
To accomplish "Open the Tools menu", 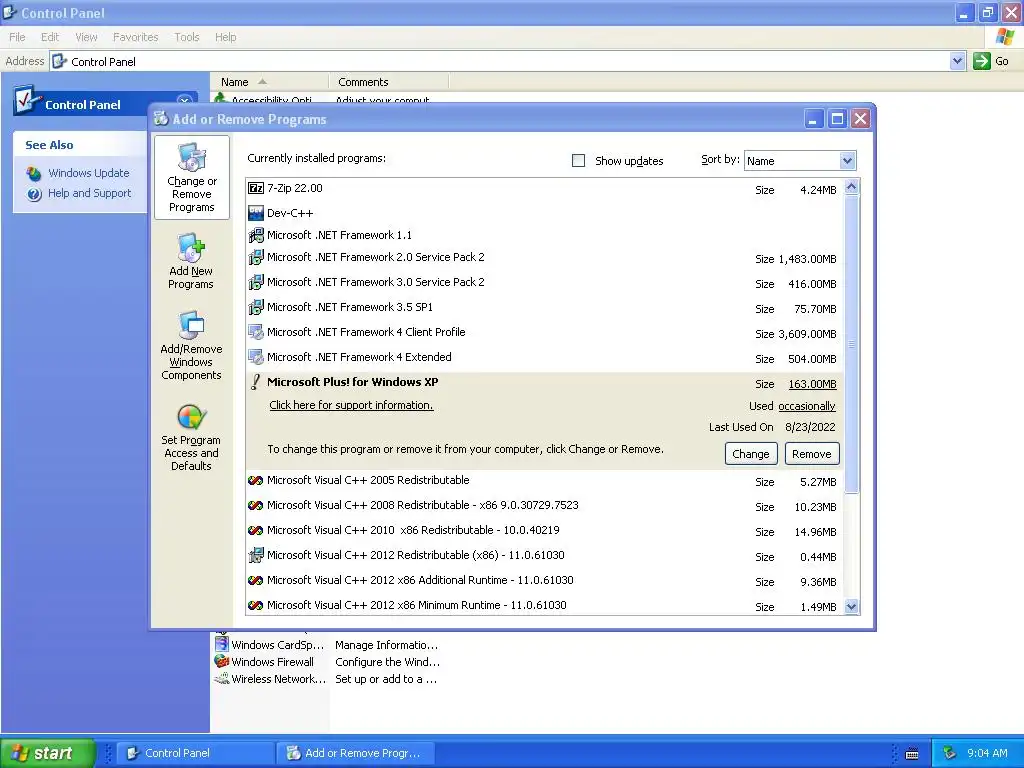I will tap(186, 37).
